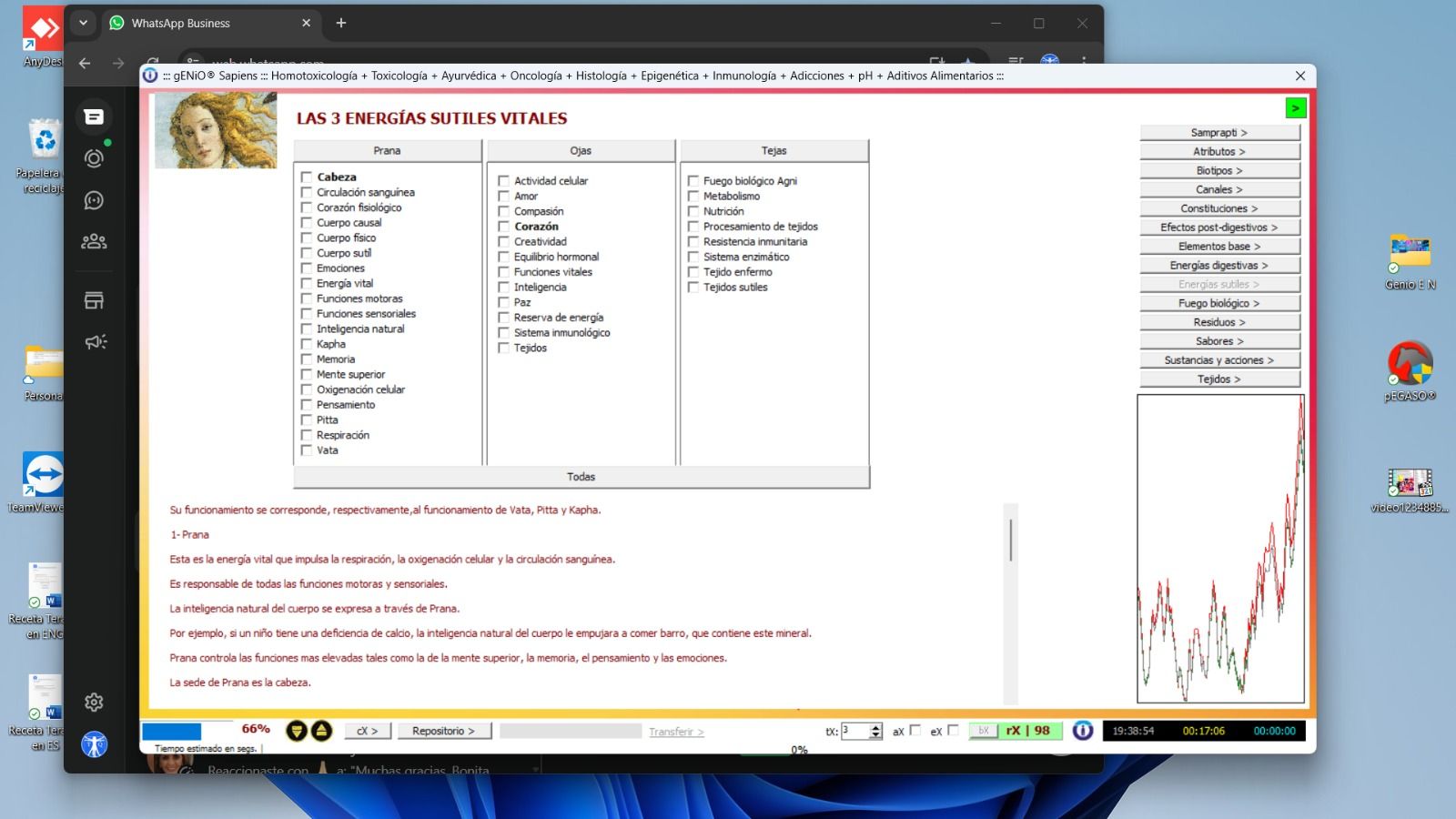Open pEGASO desktop shortcut icon
Viewport: 1456px width, 819px height.
tap(1410, 364)
